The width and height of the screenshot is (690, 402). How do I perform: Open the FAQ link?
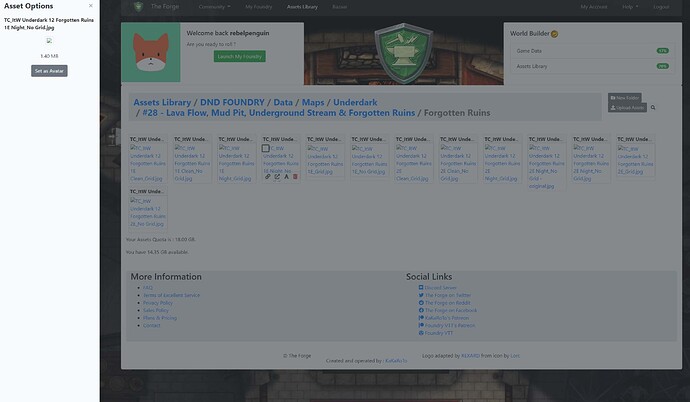coord(148,288)
